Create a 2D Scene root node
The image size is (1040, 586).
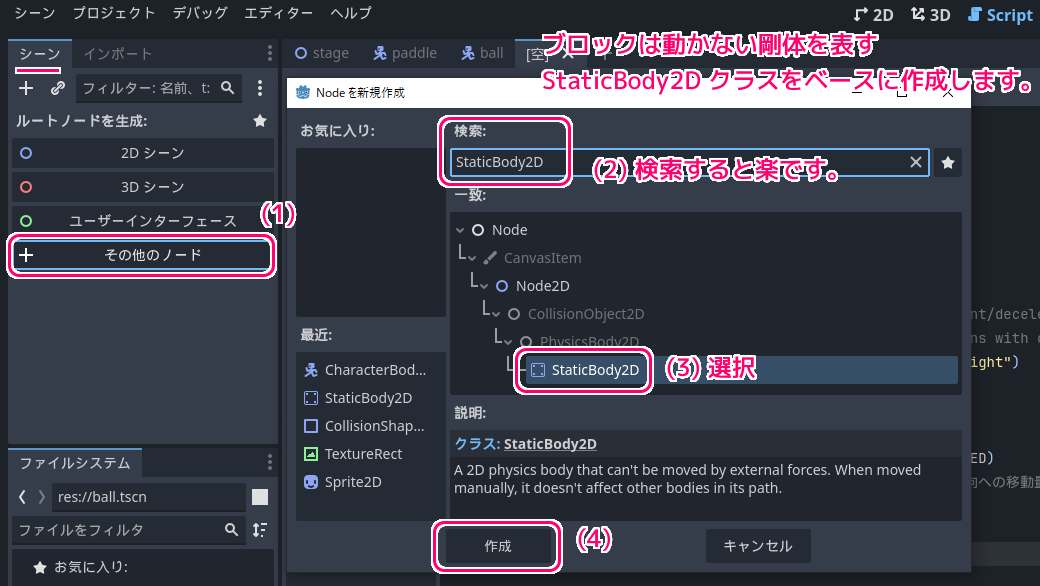pyautogui.click(x=143, y=153)
